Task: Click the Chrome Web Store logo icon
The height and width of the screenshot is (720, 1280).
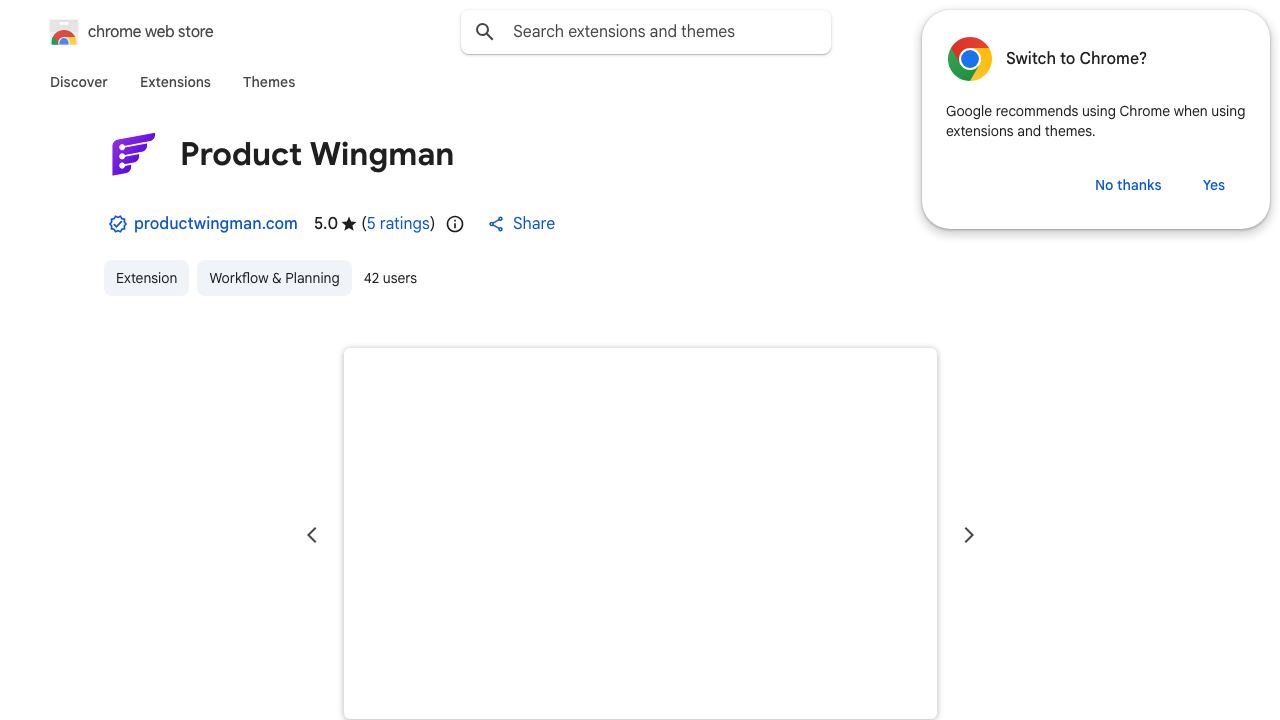Action: 64,32
